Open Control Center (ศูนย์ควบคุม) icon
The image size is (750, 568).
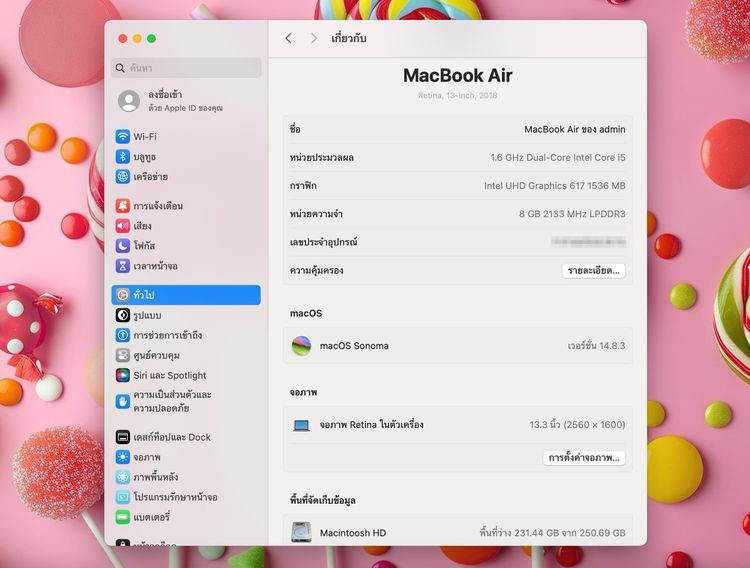[x=123, y=355]
